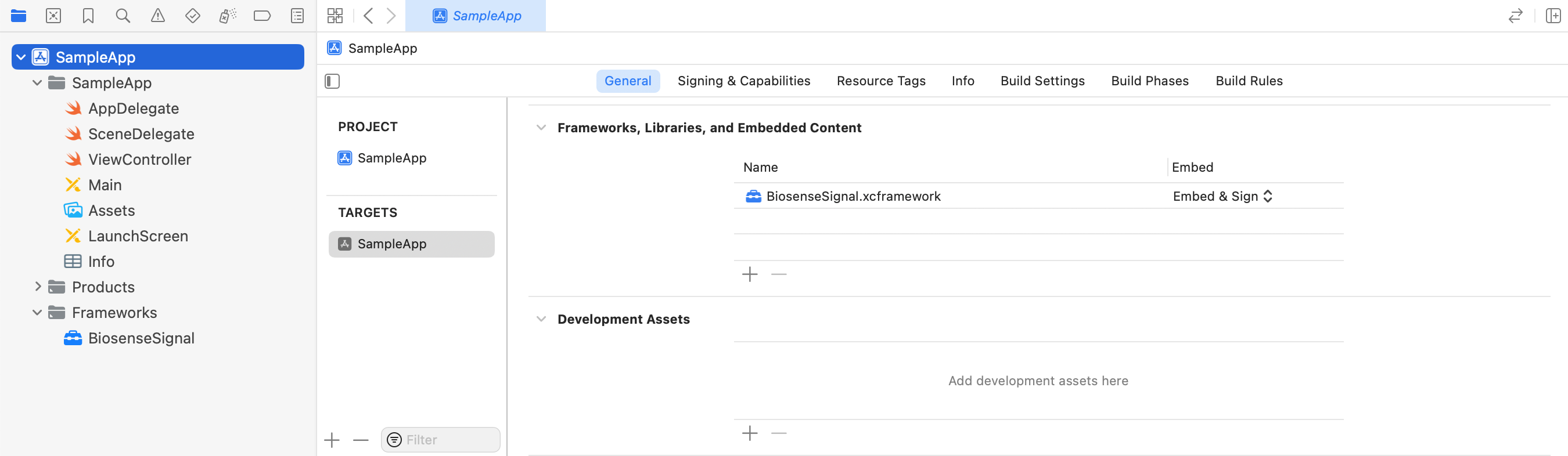Remove target with the minus button
Viewport: 1568px width, 456px height.
(x=361, y=440)
